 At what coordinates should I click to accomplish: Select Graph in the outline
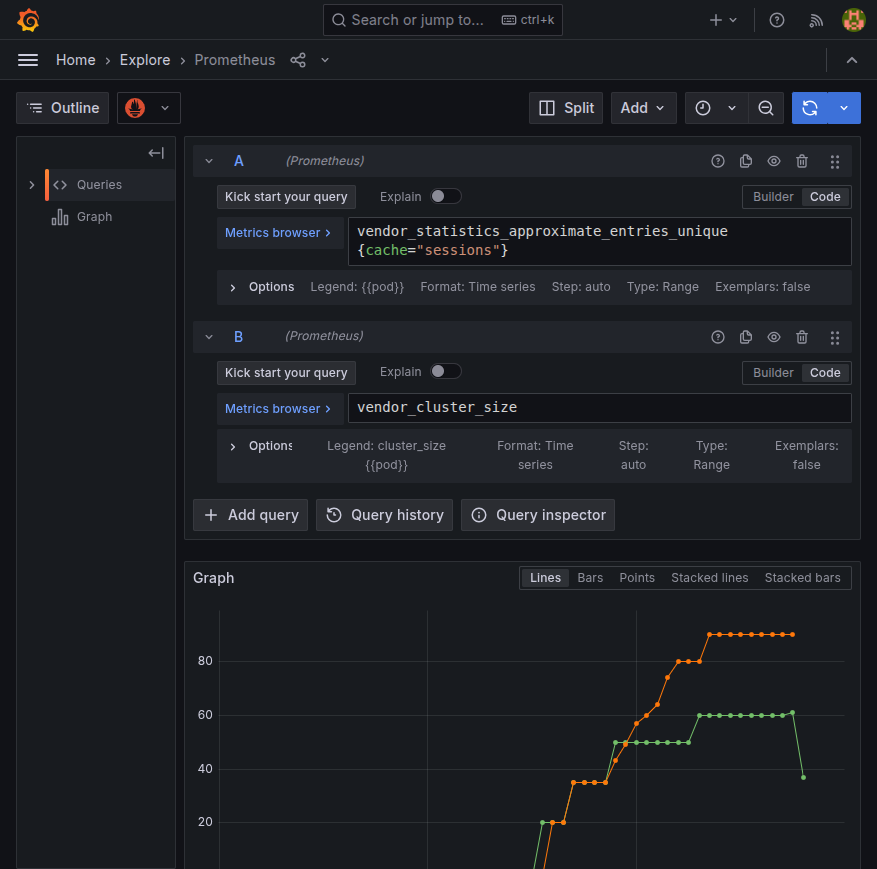94,217
